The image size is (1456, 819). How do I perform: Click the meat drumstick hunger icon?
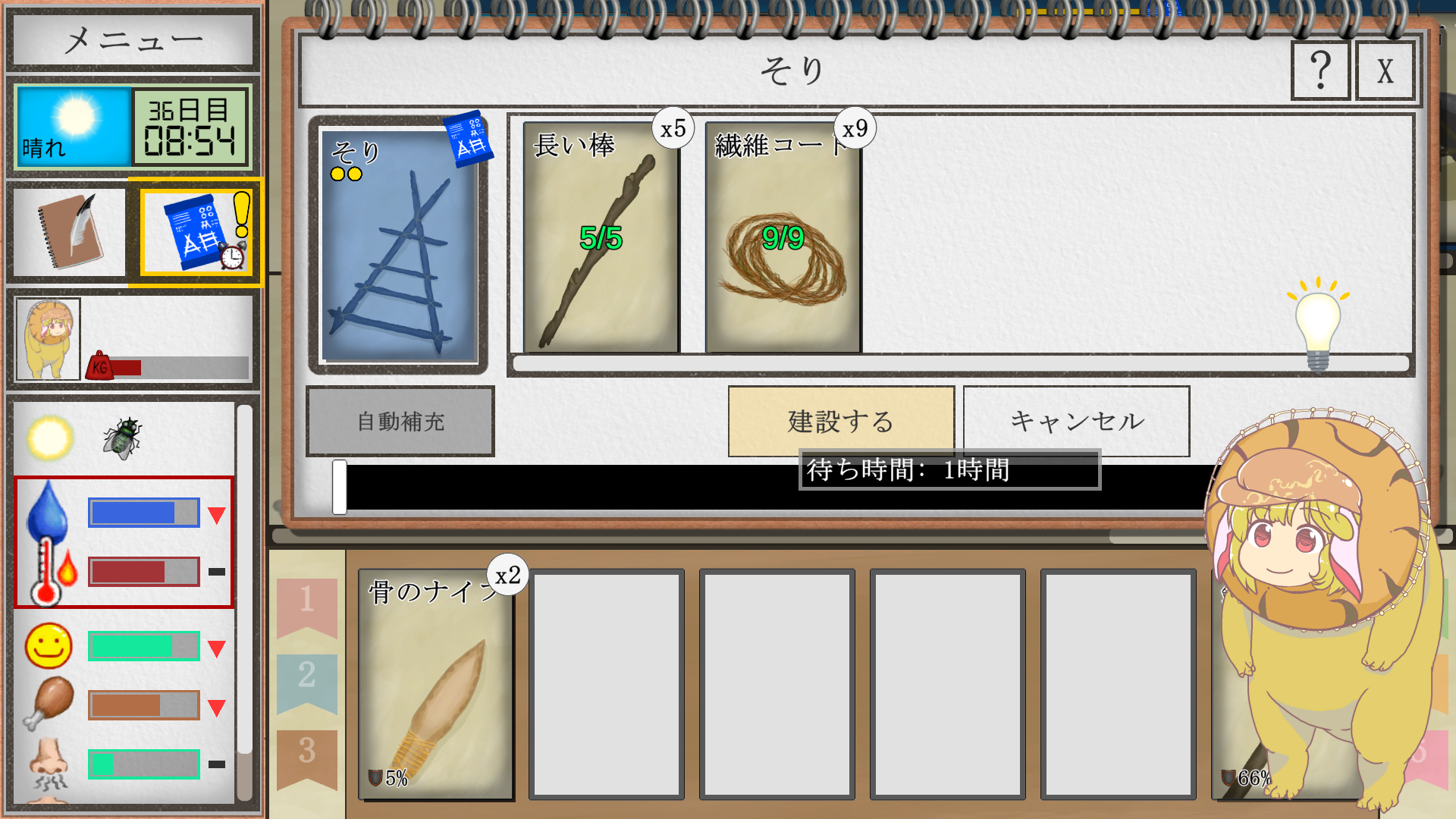[49, 704]
